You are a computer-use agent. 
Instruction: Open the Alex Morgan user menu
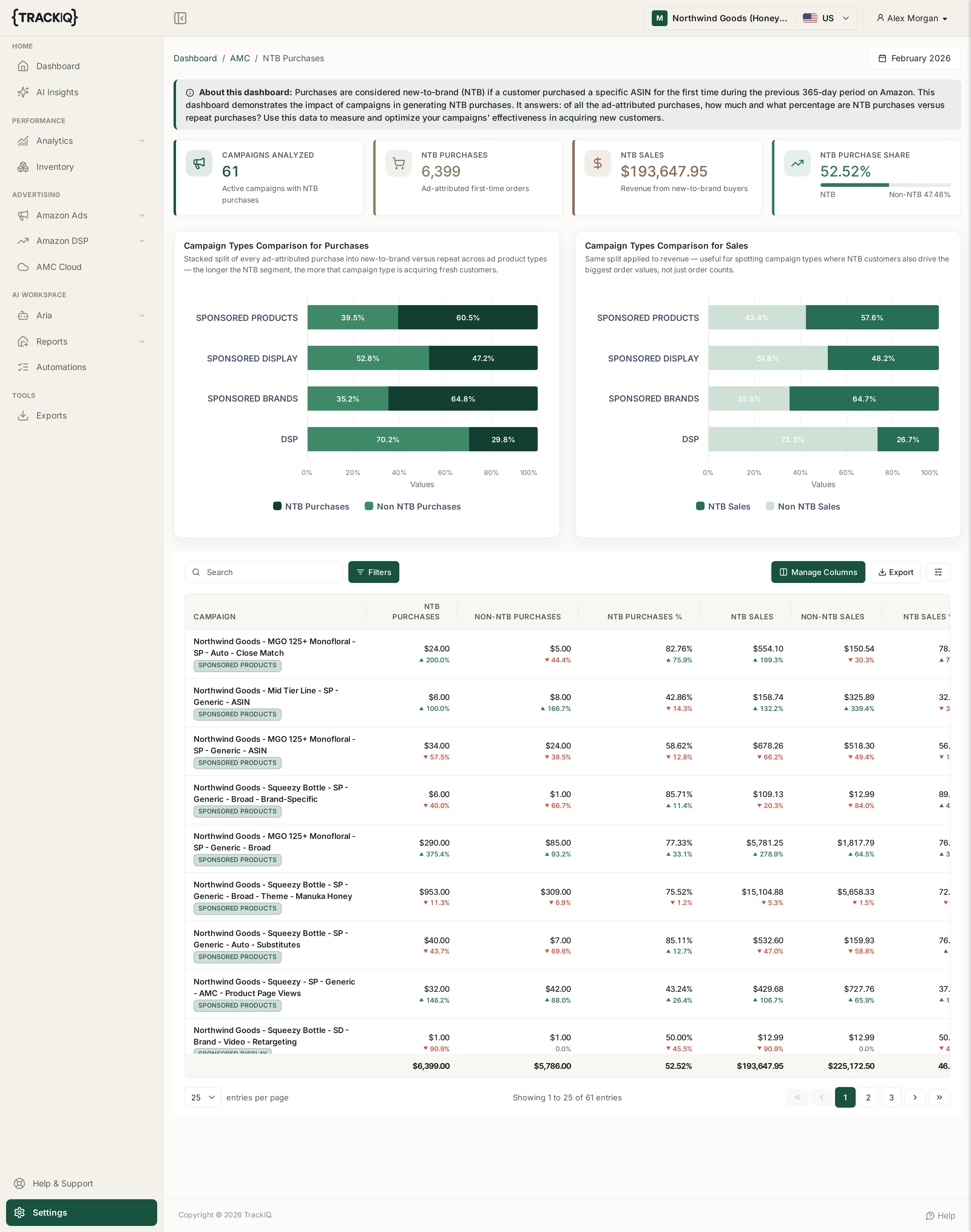click(912, 18)
